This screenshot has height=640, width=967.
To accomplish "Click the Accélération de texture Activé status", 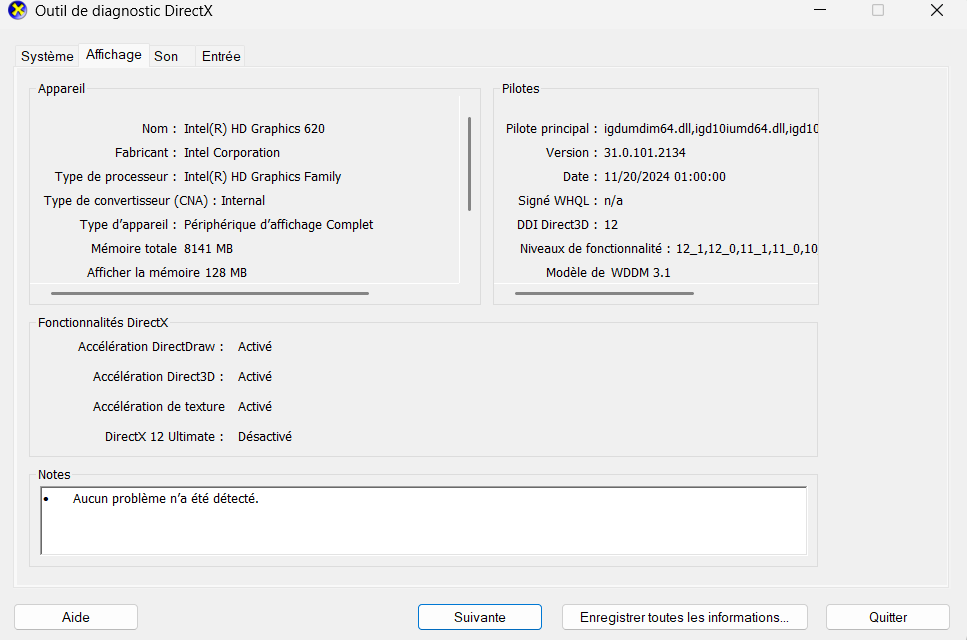I will tap(255, 407).
